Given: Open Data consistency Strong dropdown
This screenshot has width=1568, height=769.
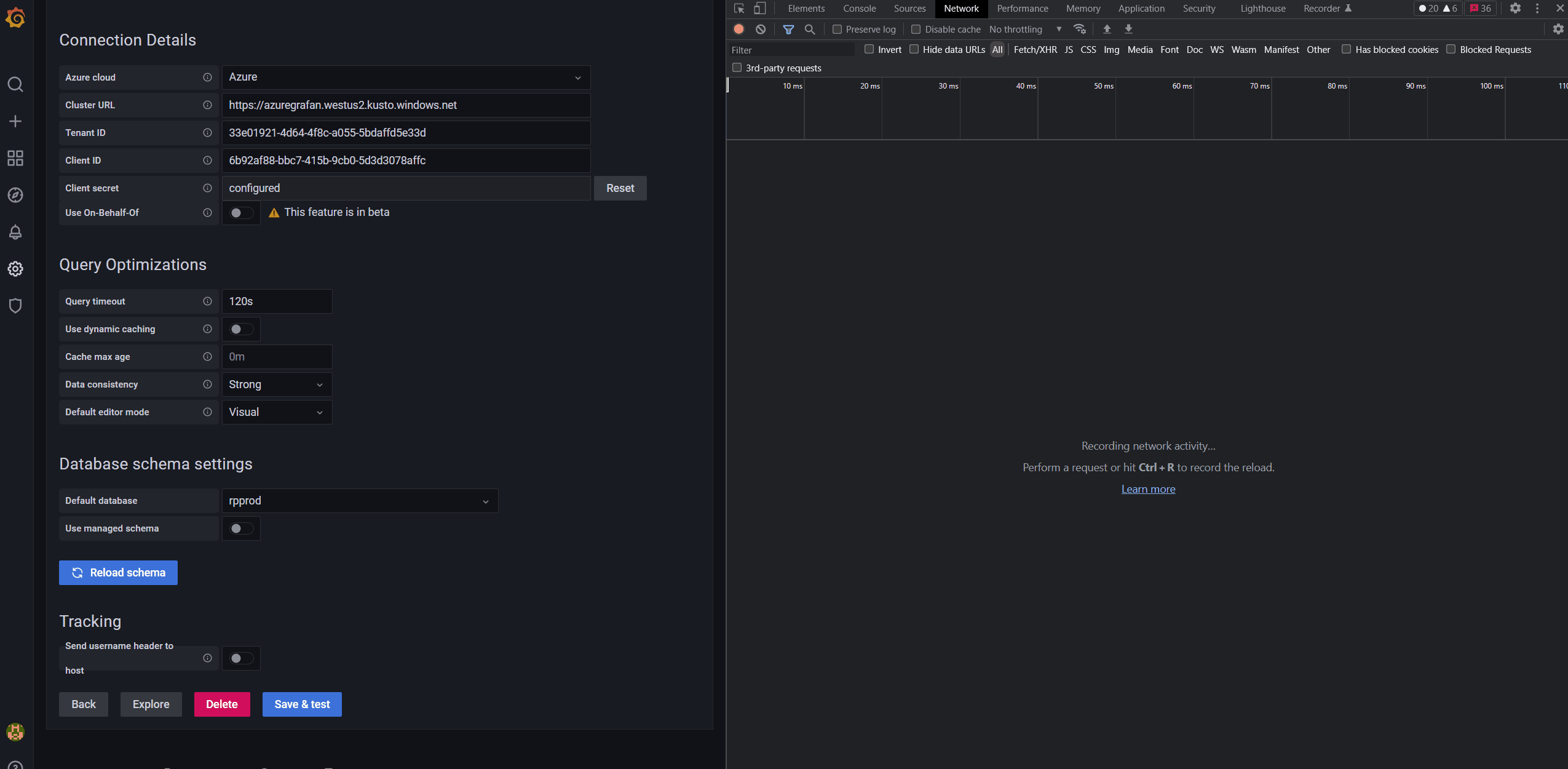Looking at the screenshot, I should click(277, 384).
